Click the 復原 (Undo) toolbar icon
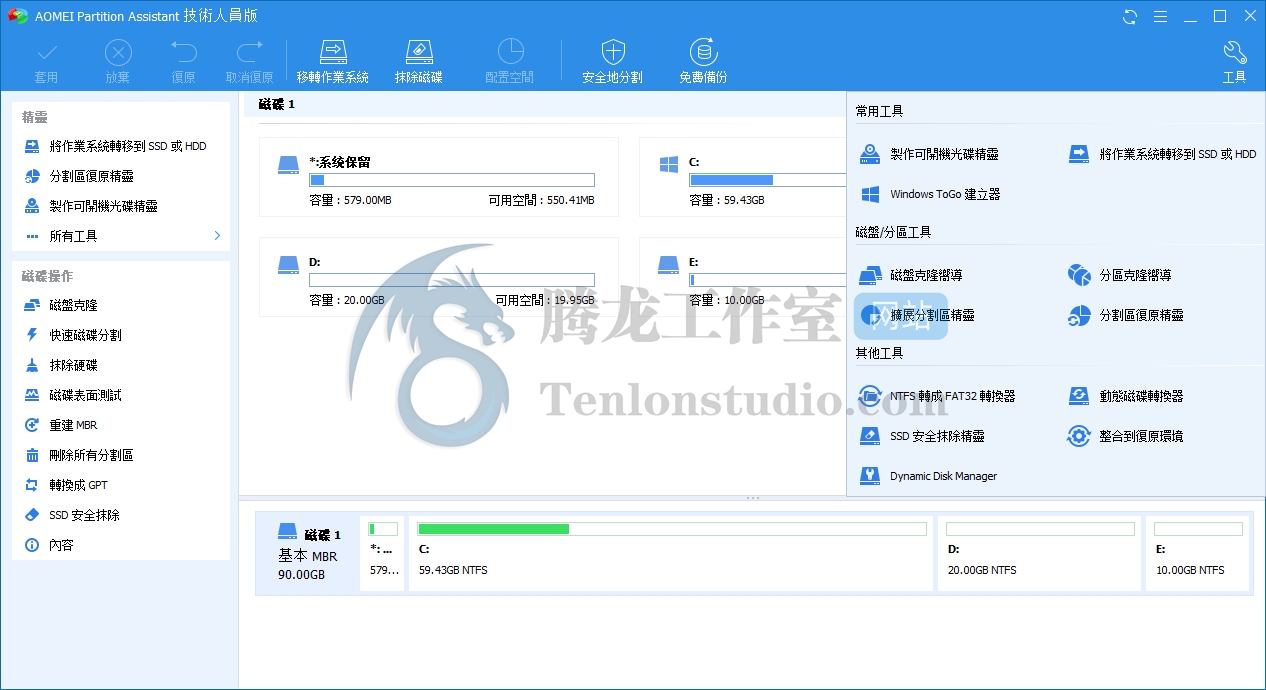 pyautogui.click(x=183, y=61)
